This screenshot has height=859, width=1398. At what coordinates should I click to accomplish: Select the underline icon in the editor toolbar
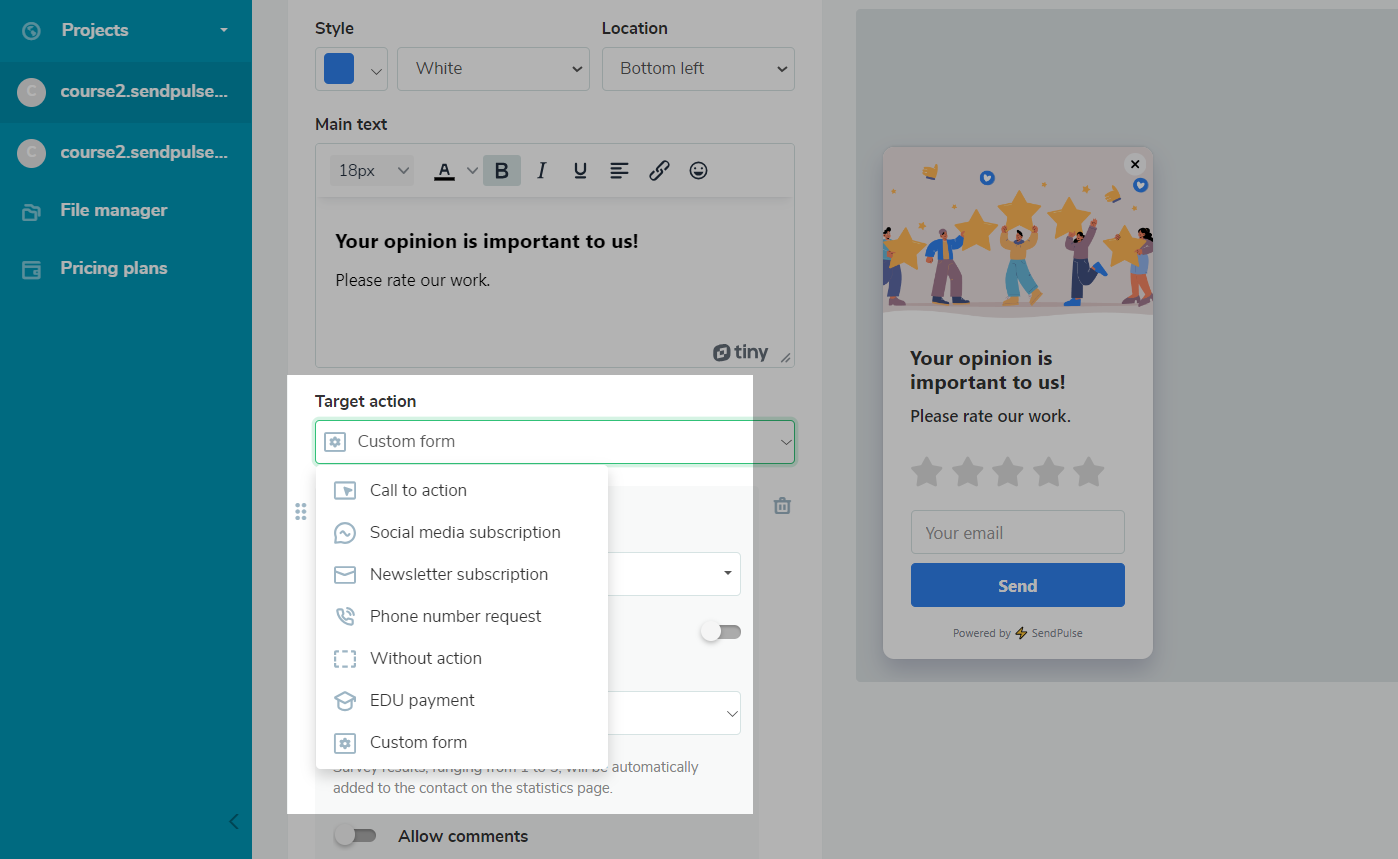click(x=580, y=170)
